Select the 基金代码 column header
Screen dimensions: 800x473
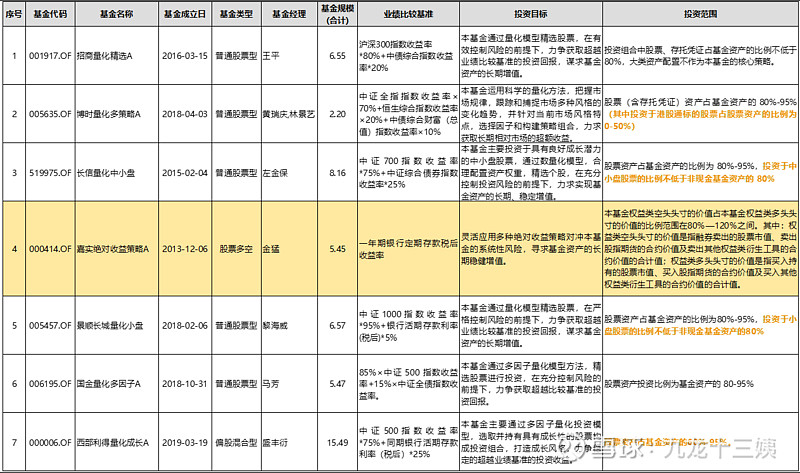click(50, 14)
